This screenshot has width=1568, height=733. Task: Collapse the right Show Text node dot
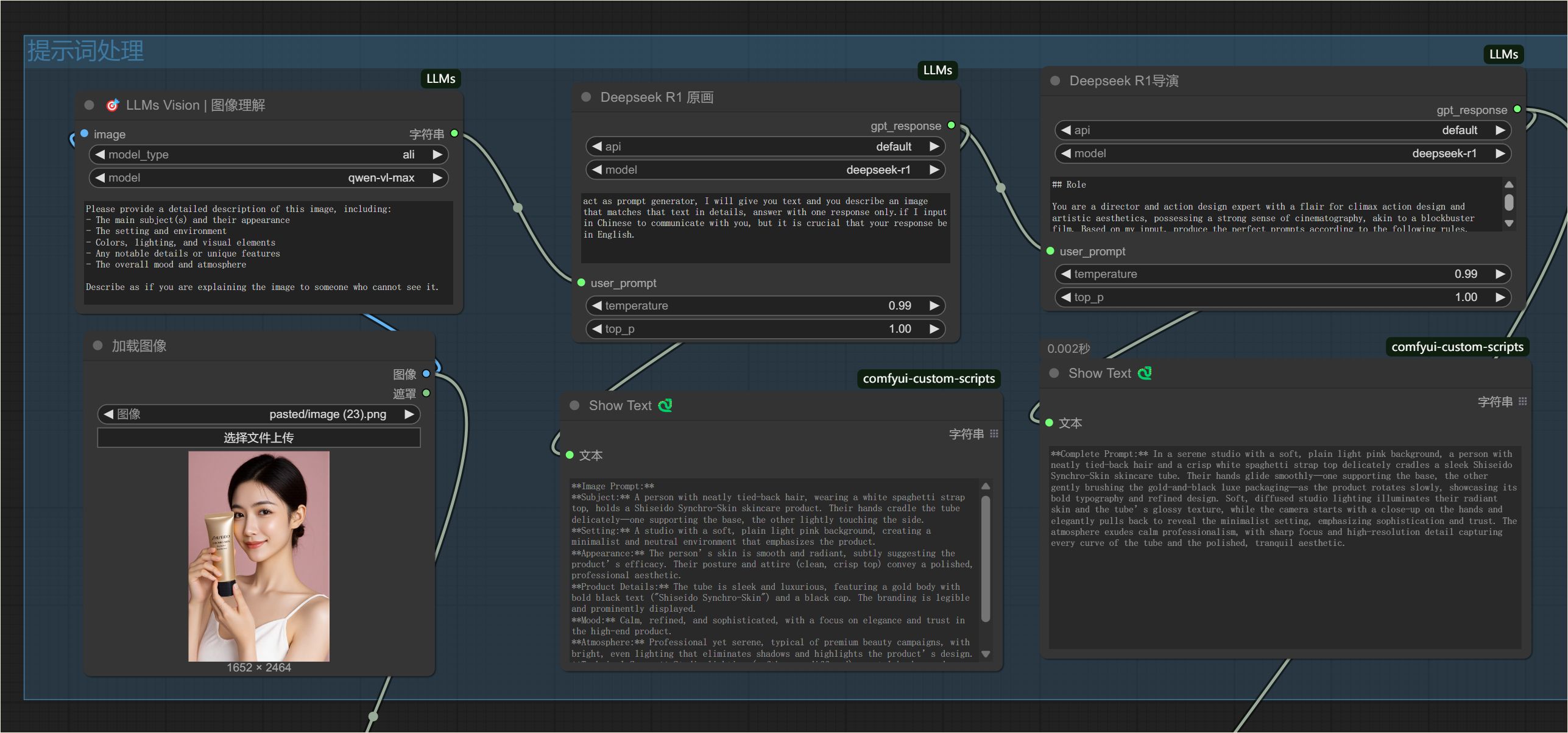(1054, 373)
